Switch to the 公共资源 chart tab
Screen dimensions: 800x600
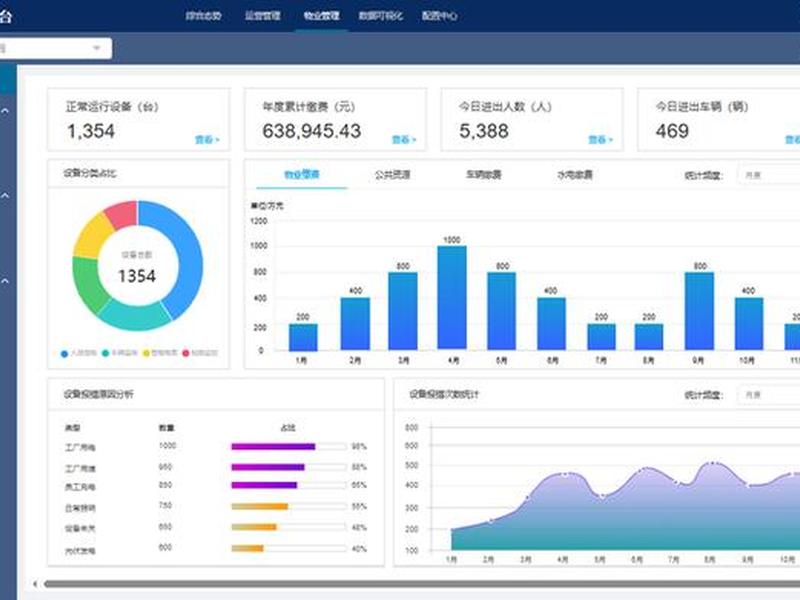(x=392, y=174)
